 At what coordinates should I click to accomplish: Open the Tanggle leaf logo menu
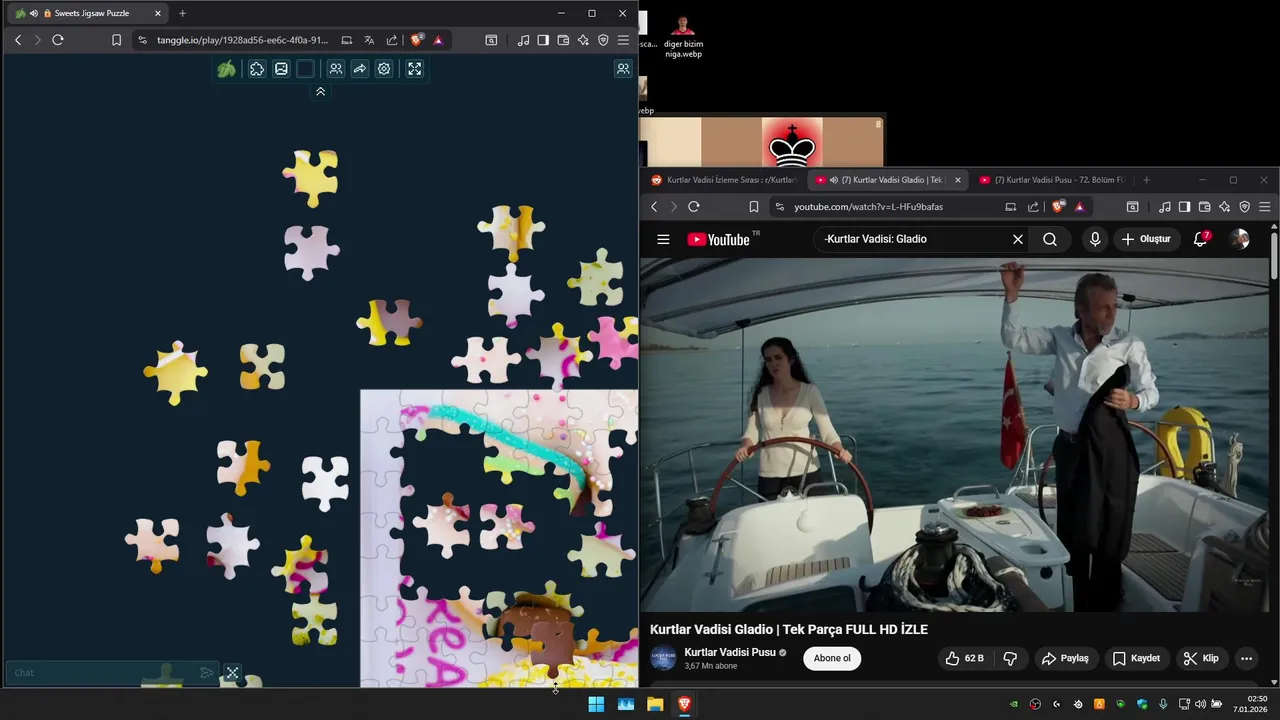[x=227, y=69]
